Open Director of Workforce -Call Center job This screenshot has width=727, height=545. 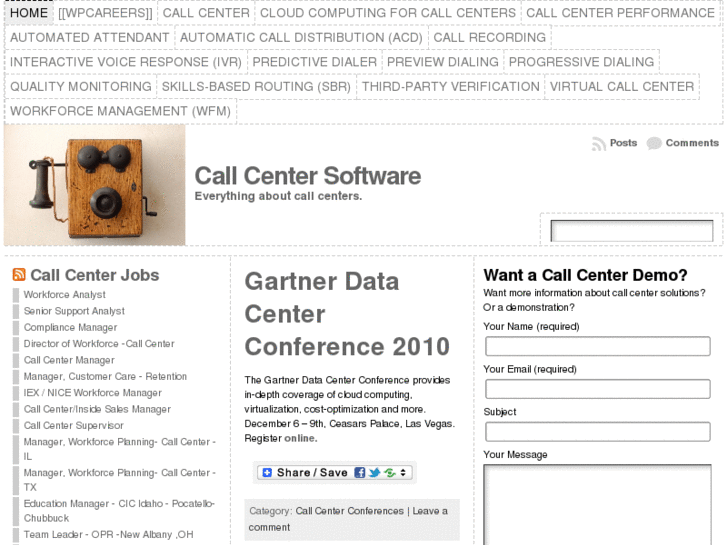(99, 344)
